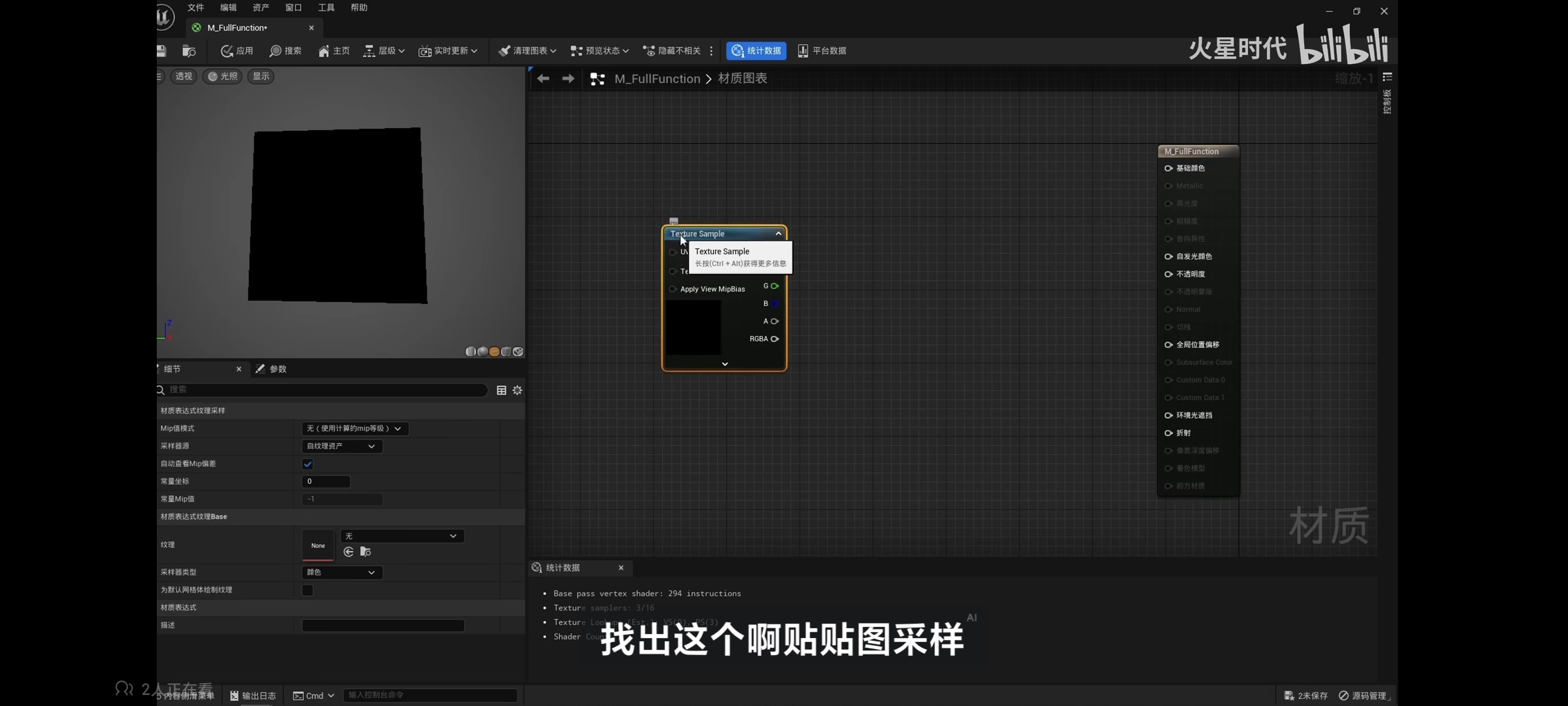The height and width of the screenshot is (706, 1568).
Task: Open the Platform Stats (平台数据) icon
Action: (803, 51)
